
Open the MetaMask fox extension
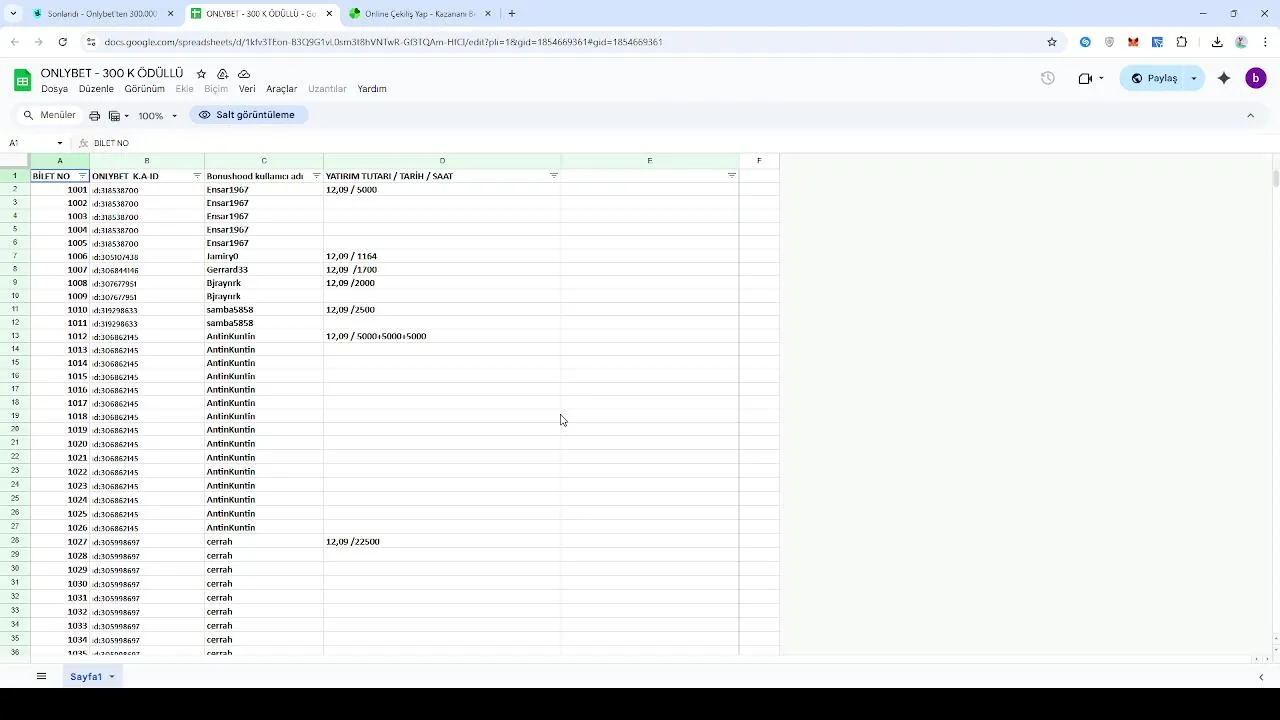click(x=1133, y=42)
